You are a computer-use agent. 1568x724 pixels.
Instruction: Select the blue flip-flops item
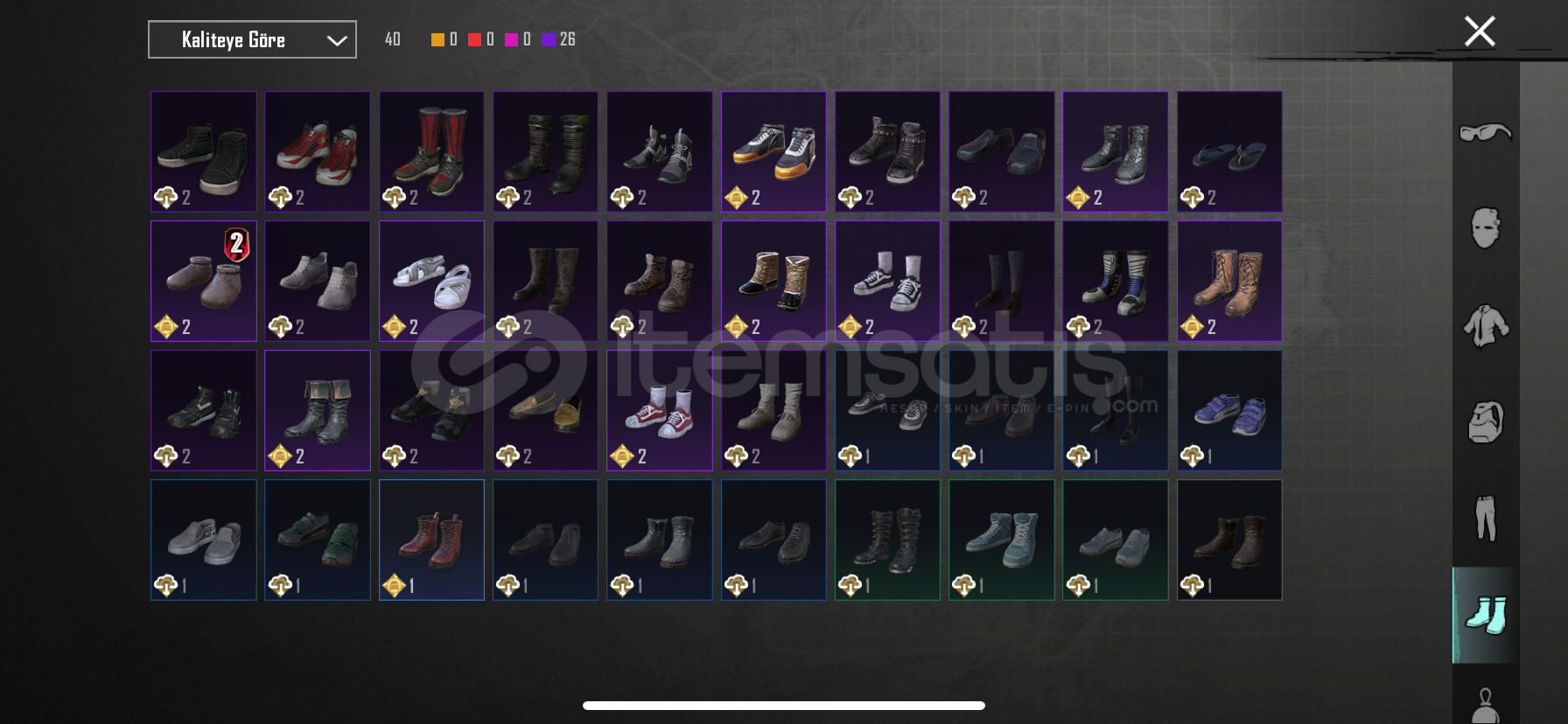1229,151
